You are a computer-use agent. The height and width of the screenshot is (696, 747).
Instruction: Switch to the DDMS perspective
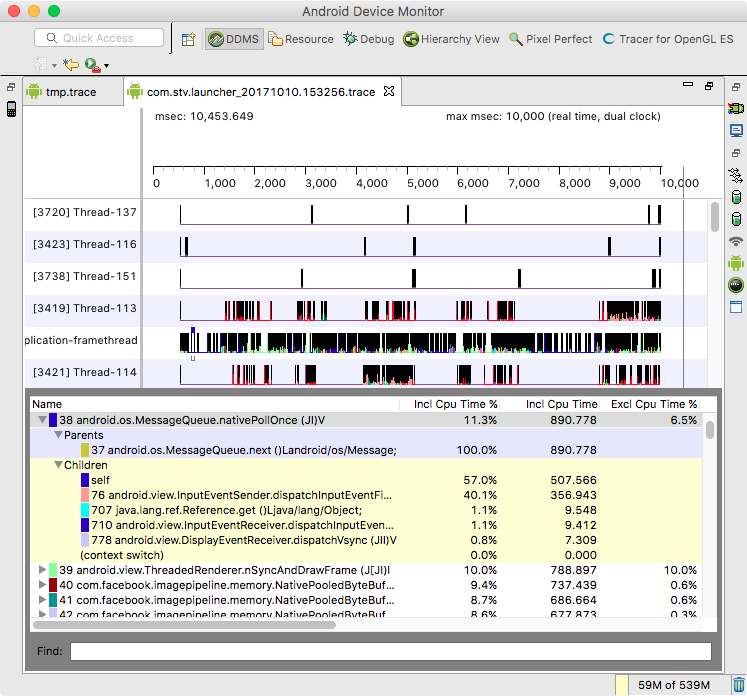click(232, 39)
